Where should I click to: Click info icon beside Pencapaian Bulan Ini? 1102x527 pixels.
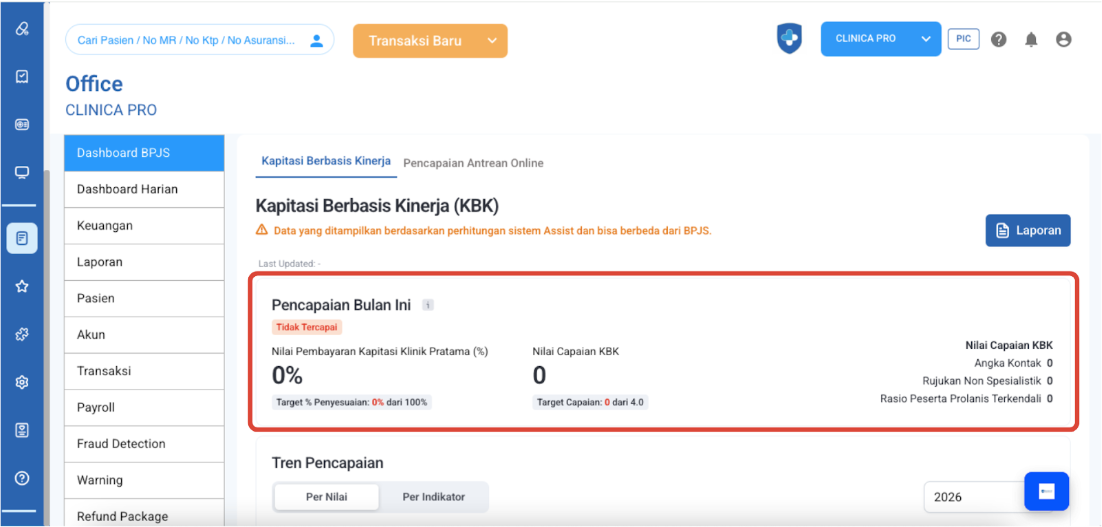click(427, 305)
